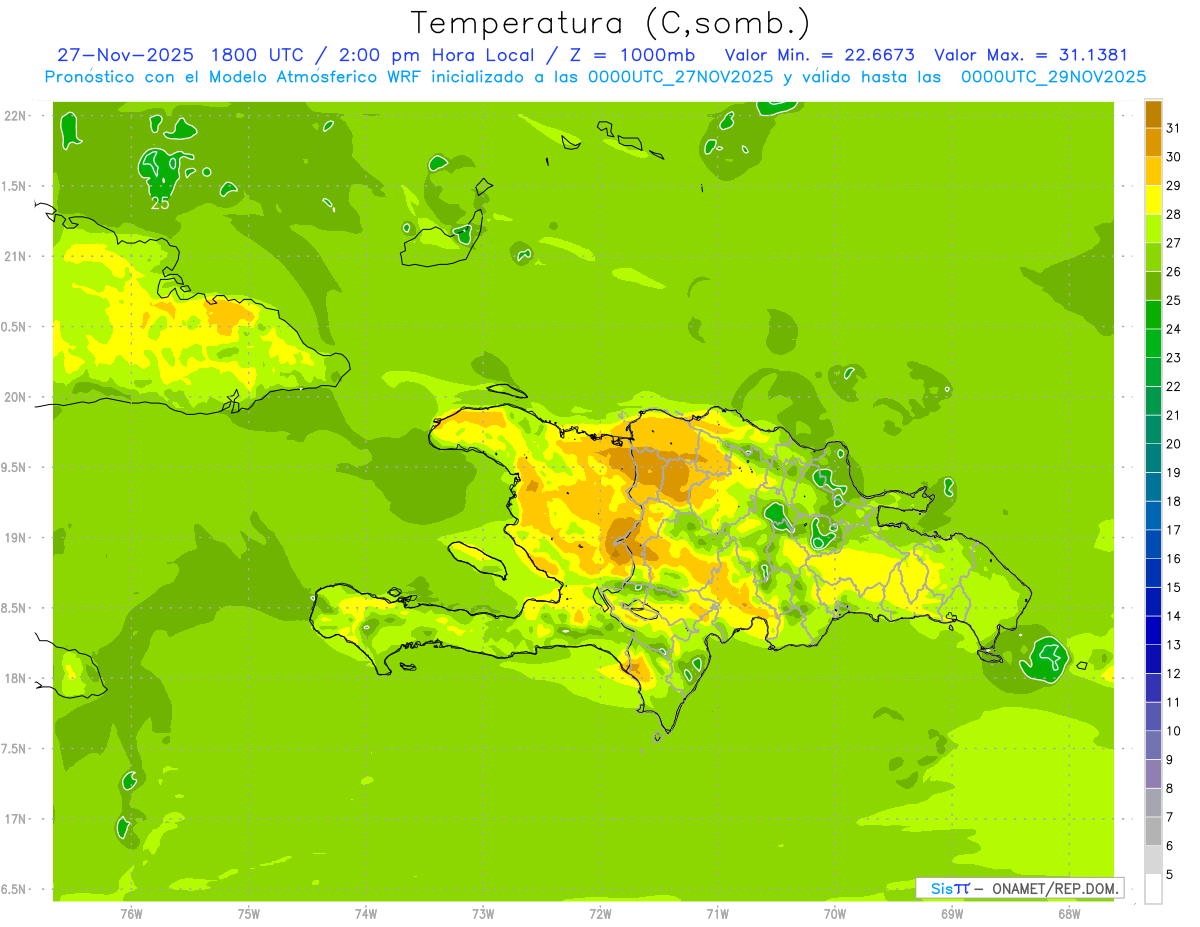Click the white contour label '25' on map
This screenshot has width=1200, height=927.
point(159,203)
